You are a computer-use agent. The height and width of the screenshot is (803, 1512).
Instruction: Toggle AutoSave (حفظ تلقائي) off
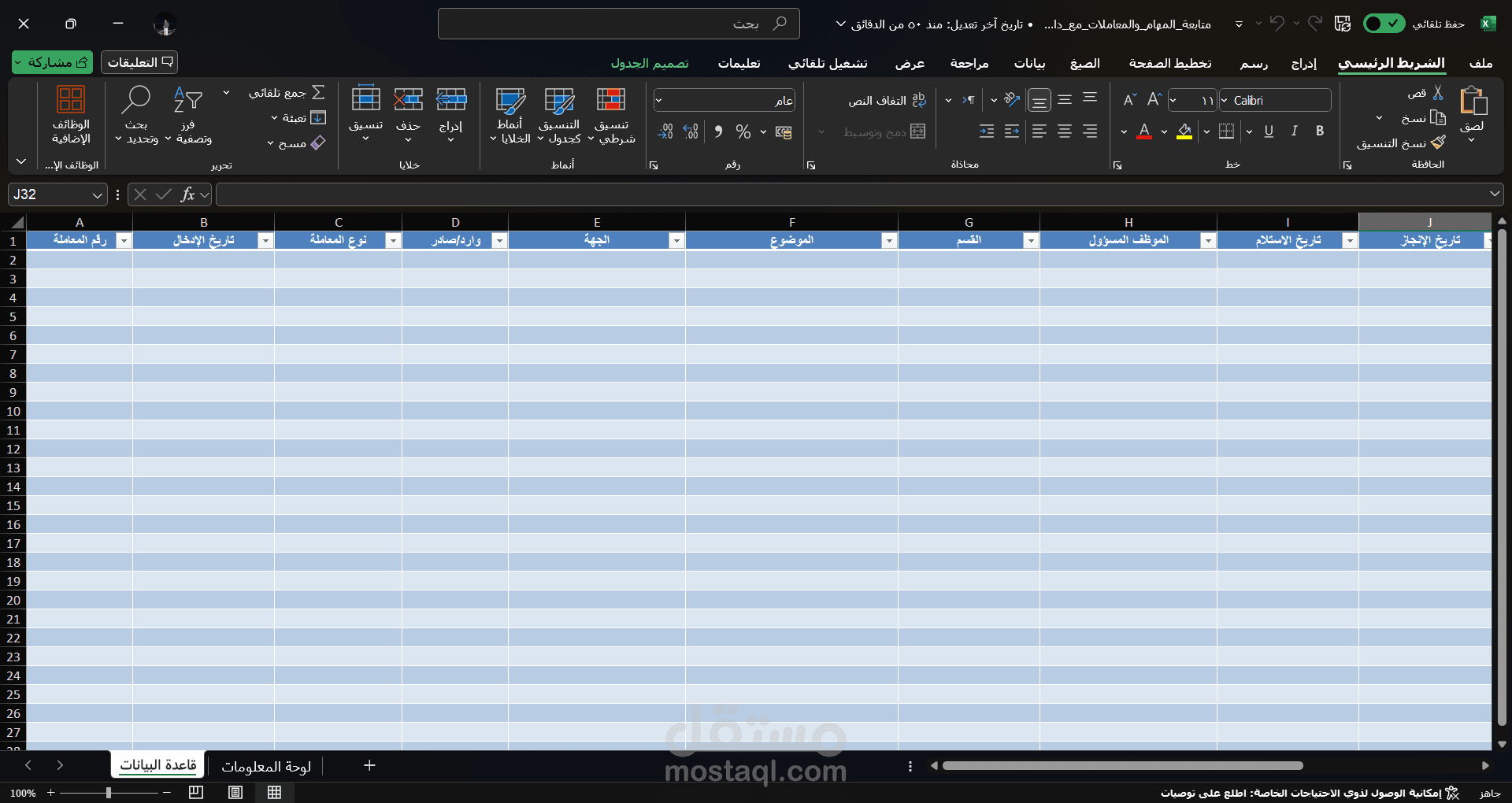tap(1384, 23)
